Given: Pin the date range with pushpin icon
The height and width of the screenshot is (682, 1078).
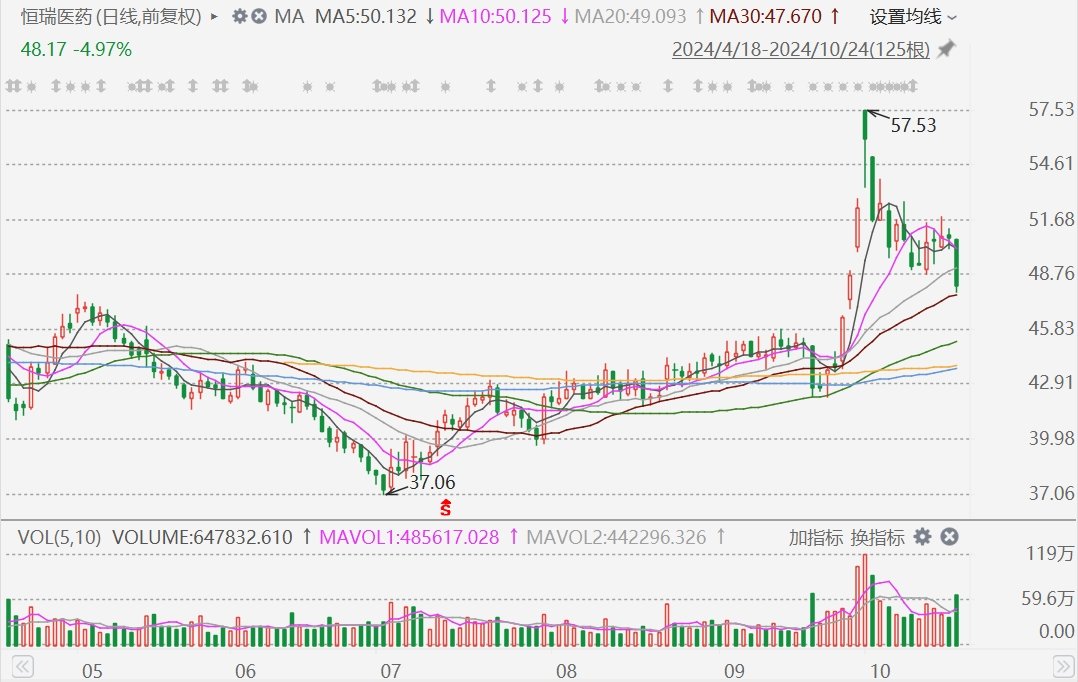Looking at the screenshot, I should (x=945, y=49).
